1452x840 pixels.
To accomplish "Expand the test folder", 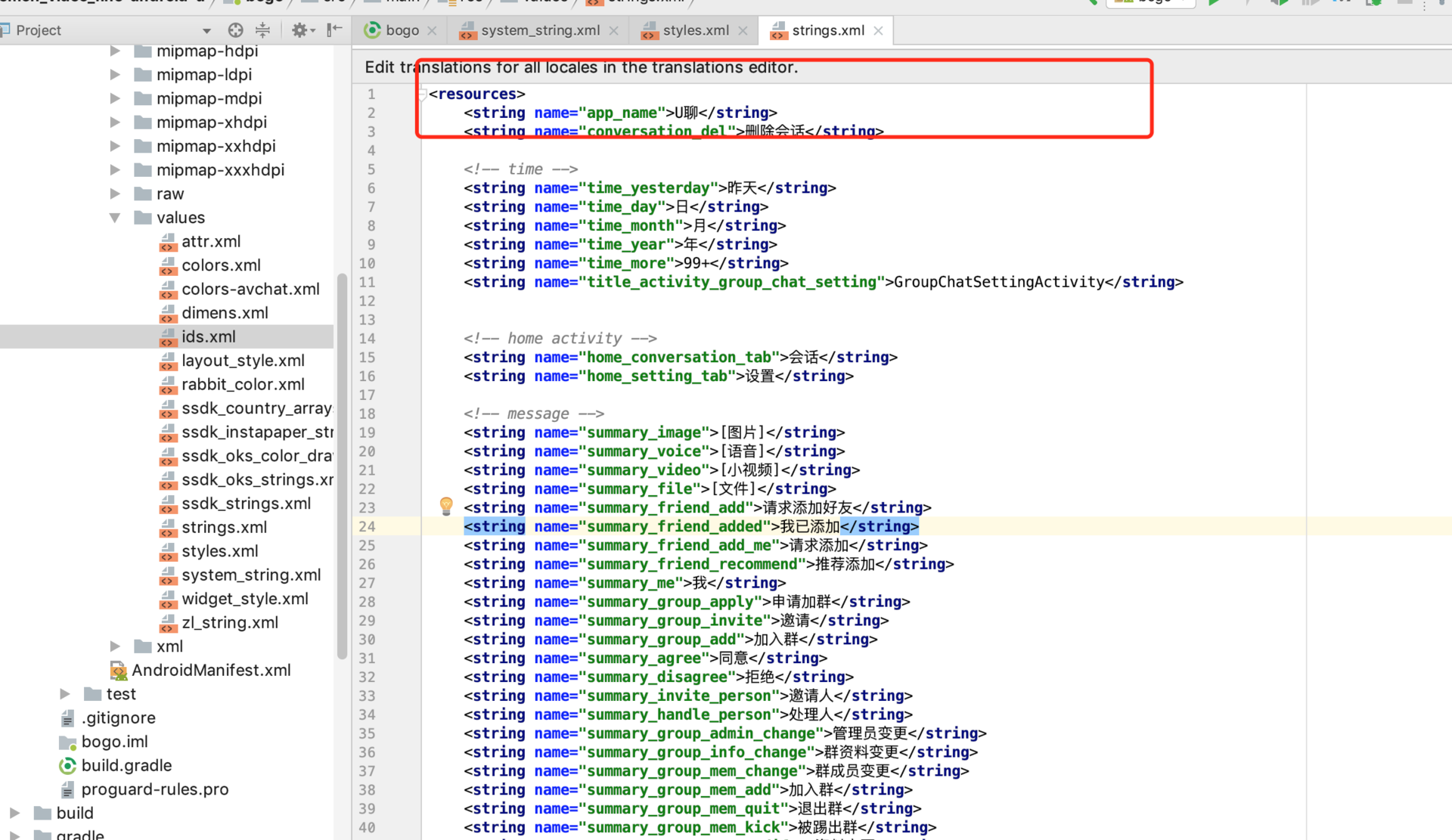I will 65,694.
